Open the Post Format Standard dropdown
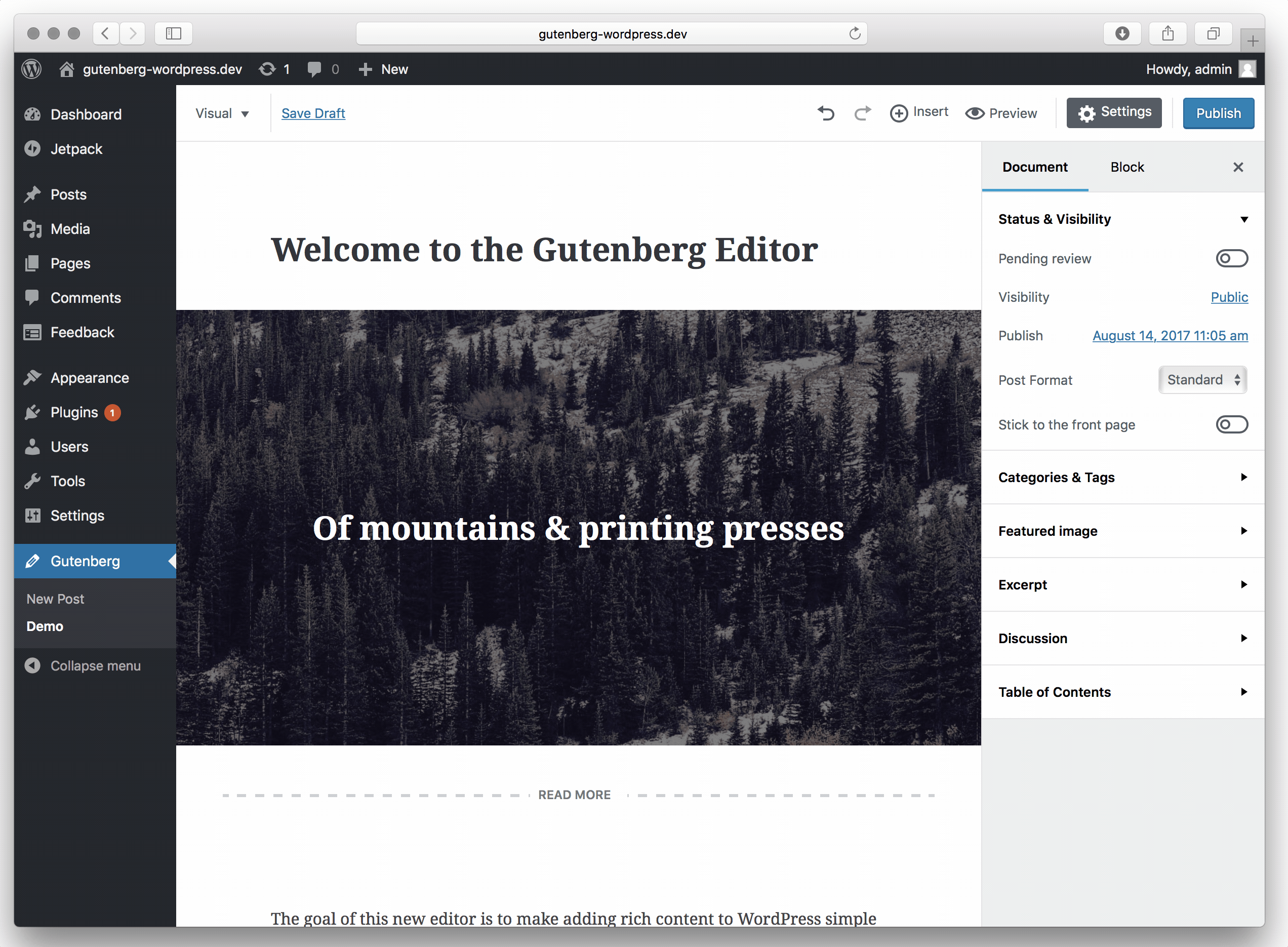Image resolution: width=1288 pixels, height=947 pixels. [x=1202, y=379]
